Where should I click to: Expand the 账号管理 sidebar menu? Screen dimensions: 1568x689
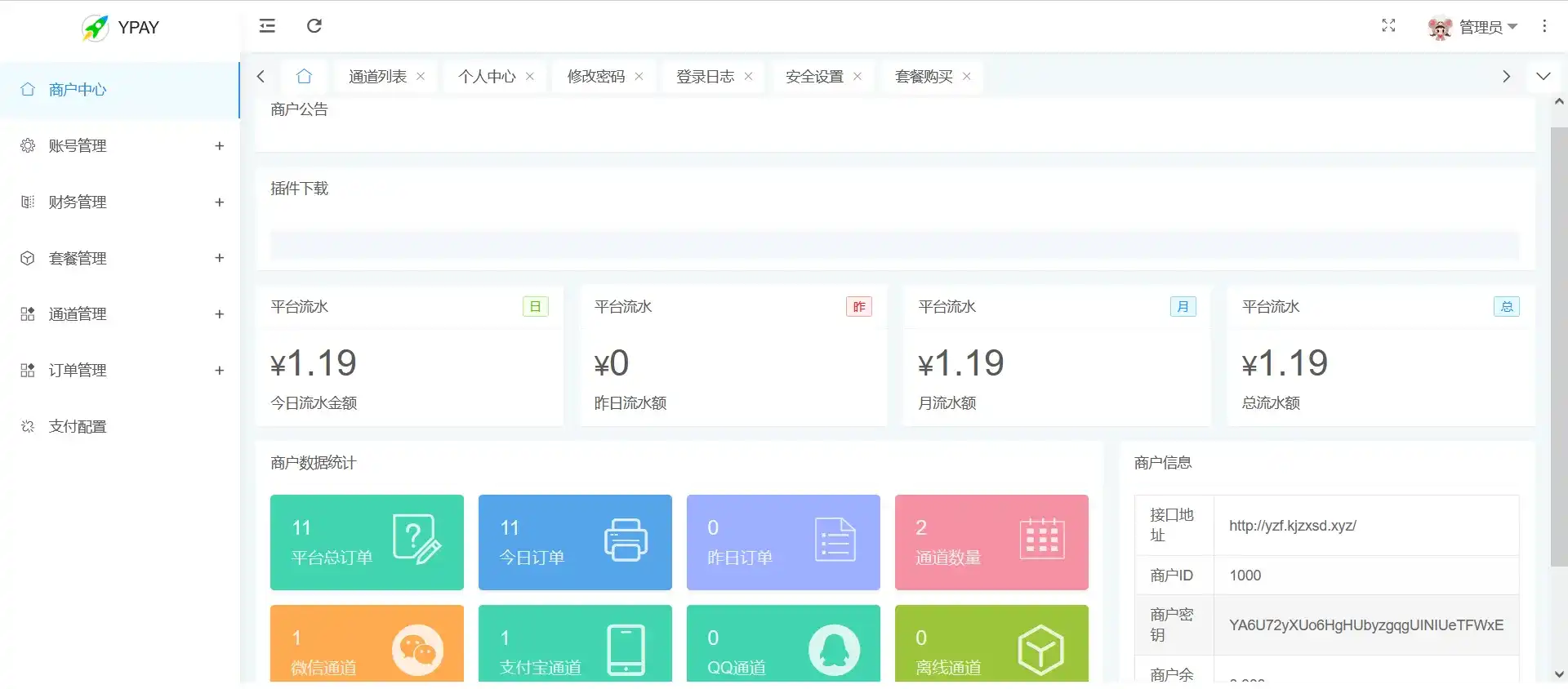(x=119, y=146)
